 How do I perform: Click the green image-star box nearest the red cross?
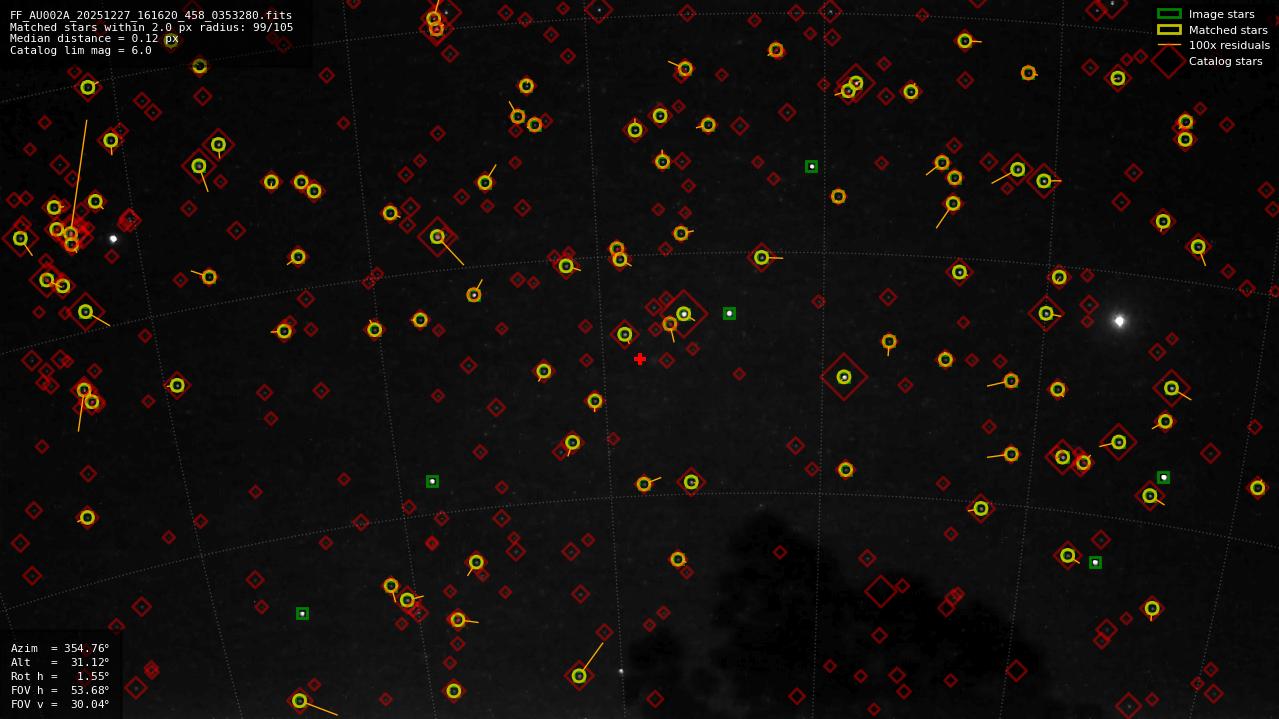tap(729, 313)
